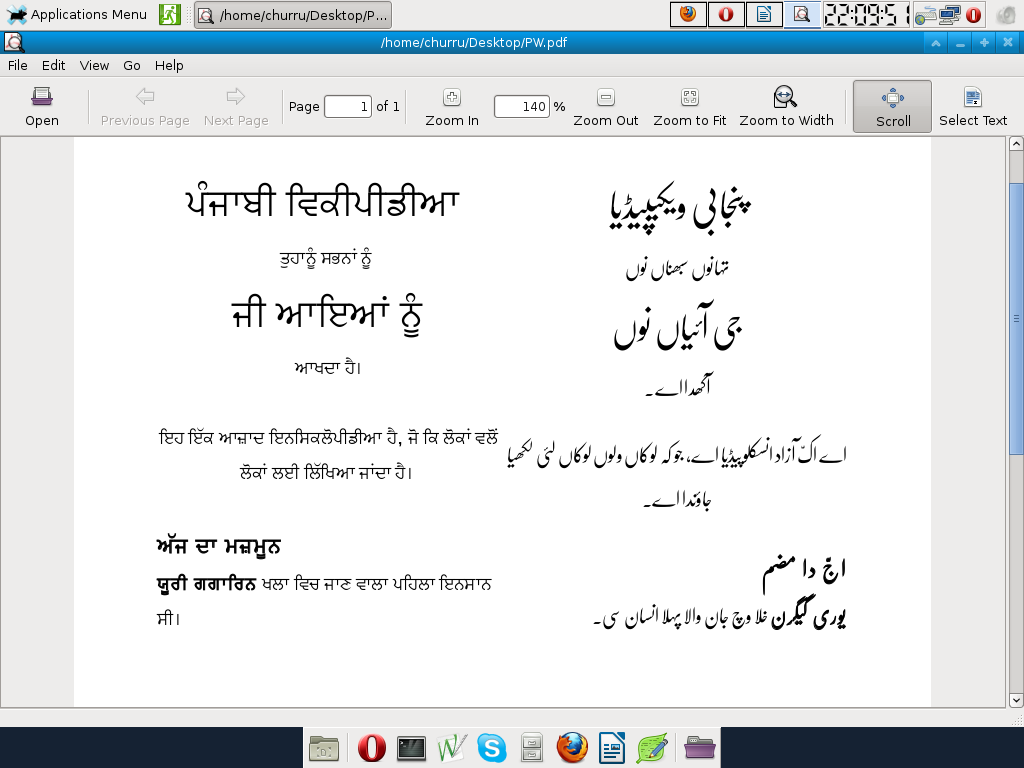Click the bold text 'ਯੂਰੀ ਗਗਾਰਿਨ'
This screenshot has height=768, width=1024.
coord(206,584)
